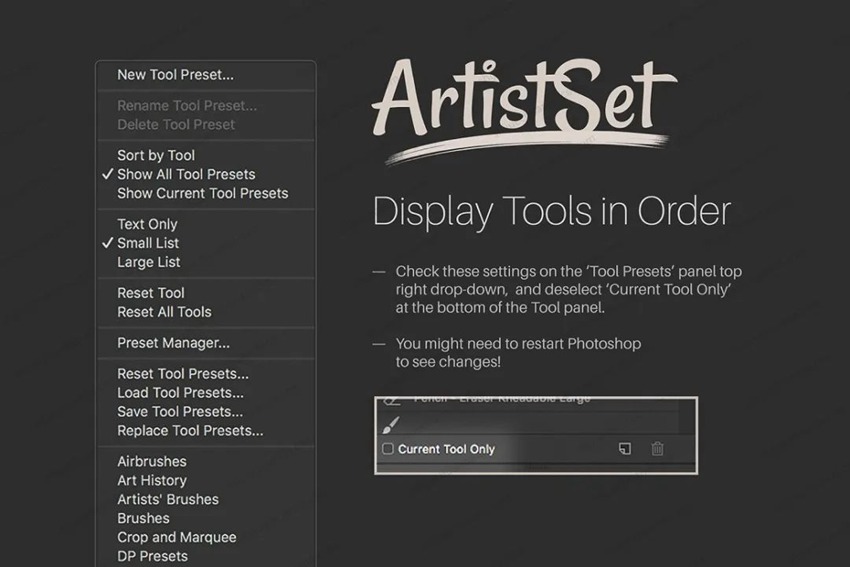Choose New Tool Preset... from menu
The width and height of the screenshot is (850, 567).
[x=175, y=74]
